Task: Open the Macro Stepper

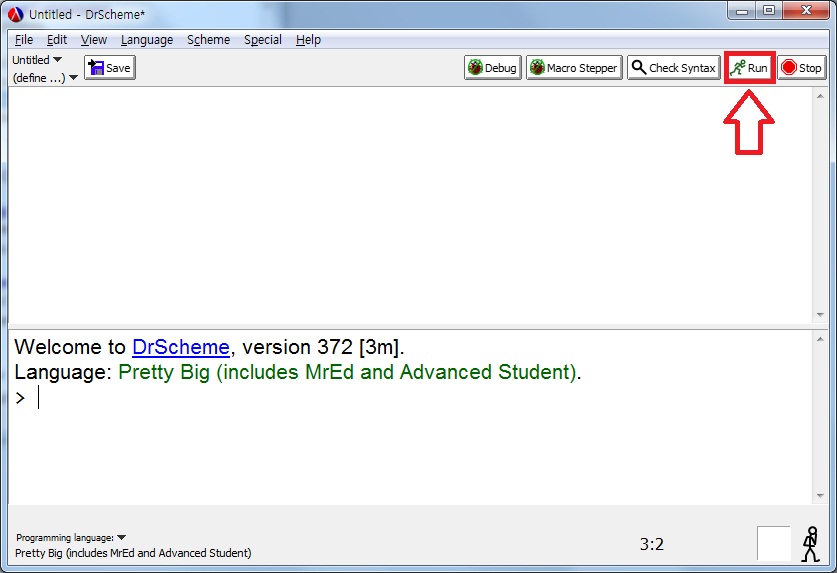Action: click(x=574, y=68)
